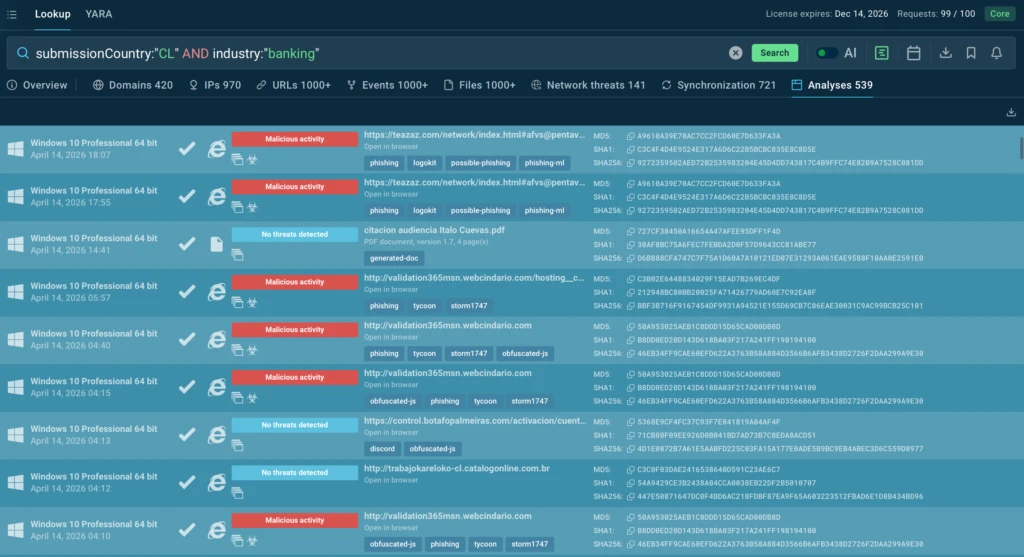1024x557 pixels.
Task: Click the export icon below search bar
Action: pyautogui.click(x=1011, y=112)
